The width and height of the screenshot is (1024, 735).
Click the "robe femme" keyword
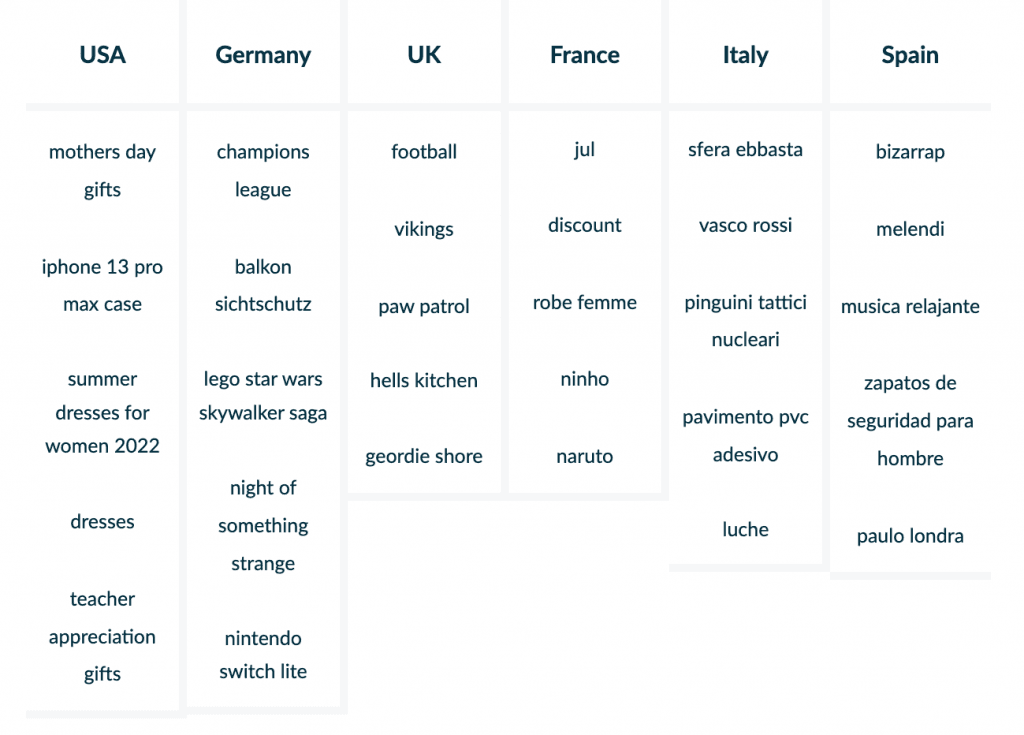585,302
